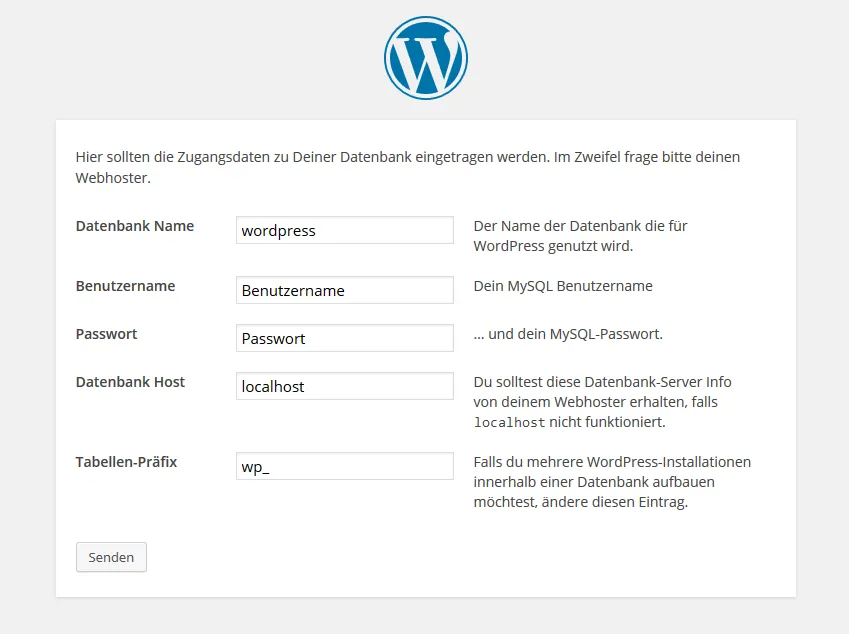Activate the Datenbank Host field with localhost
The image size is (849, 634).
(344, 386)
